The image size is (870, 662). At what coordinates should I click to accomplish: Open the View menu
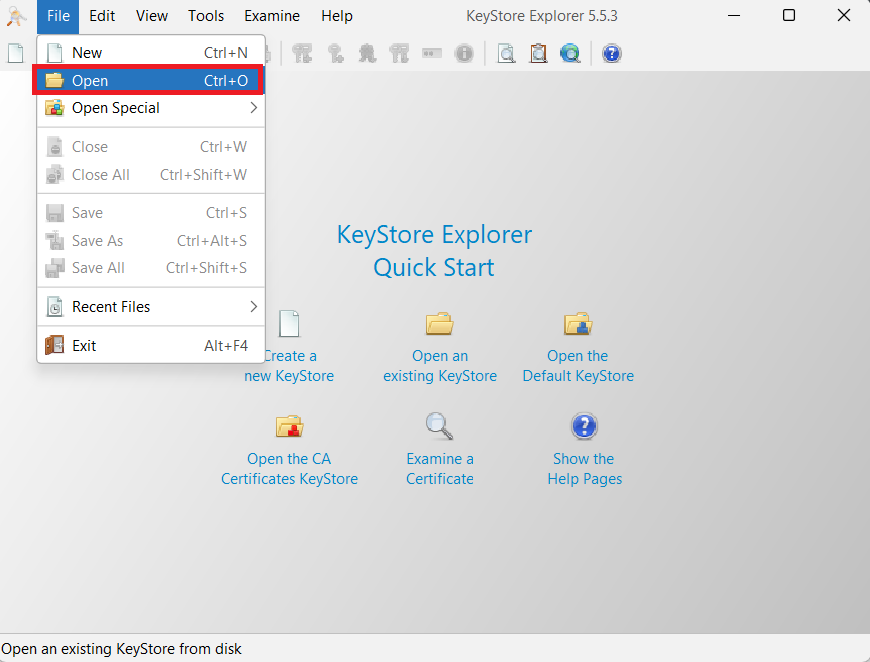[x=152, y=16]
